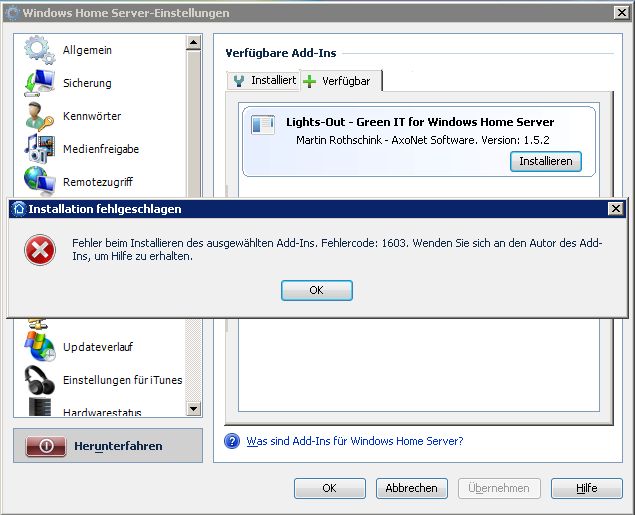
Task: Click the Übernehmen button
Action: 499,488
